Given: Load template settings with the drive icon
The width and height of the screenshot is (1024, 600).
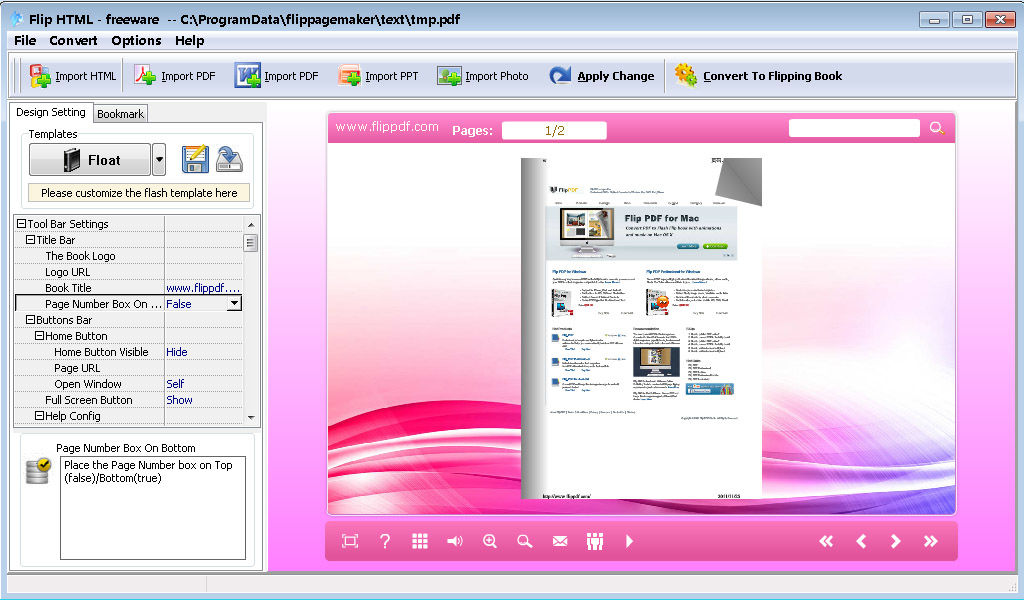Looking at the screenshot, I should point(229,159).
